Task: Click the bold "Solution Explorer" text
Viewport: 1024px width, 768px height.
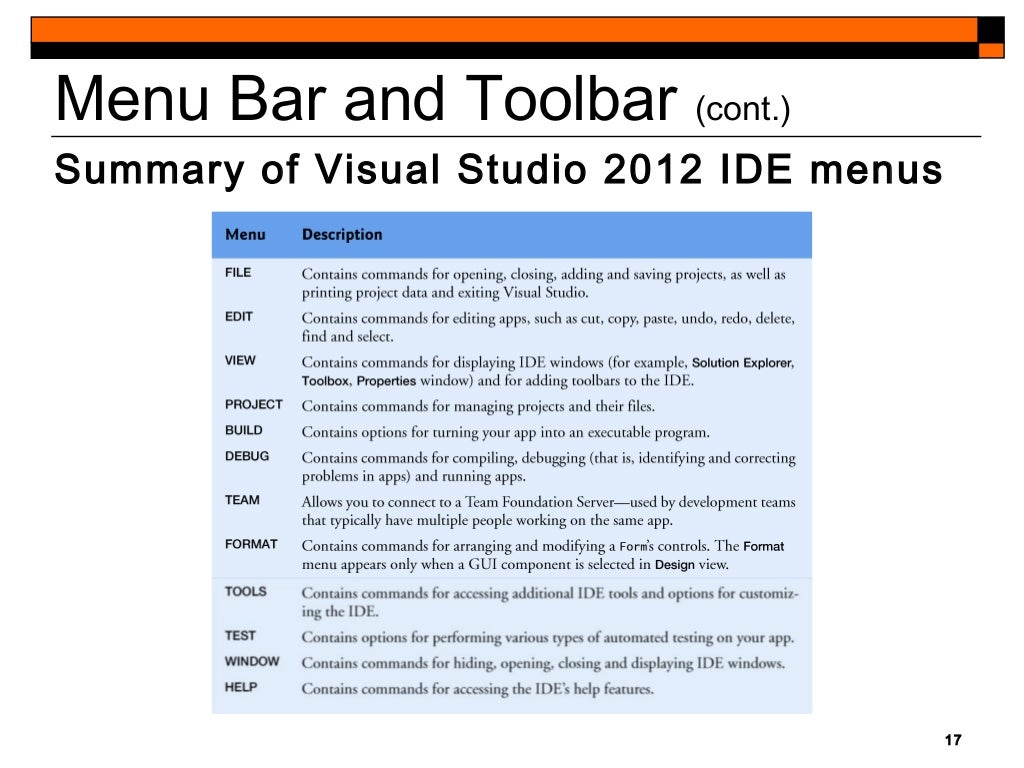Action: 742,363
